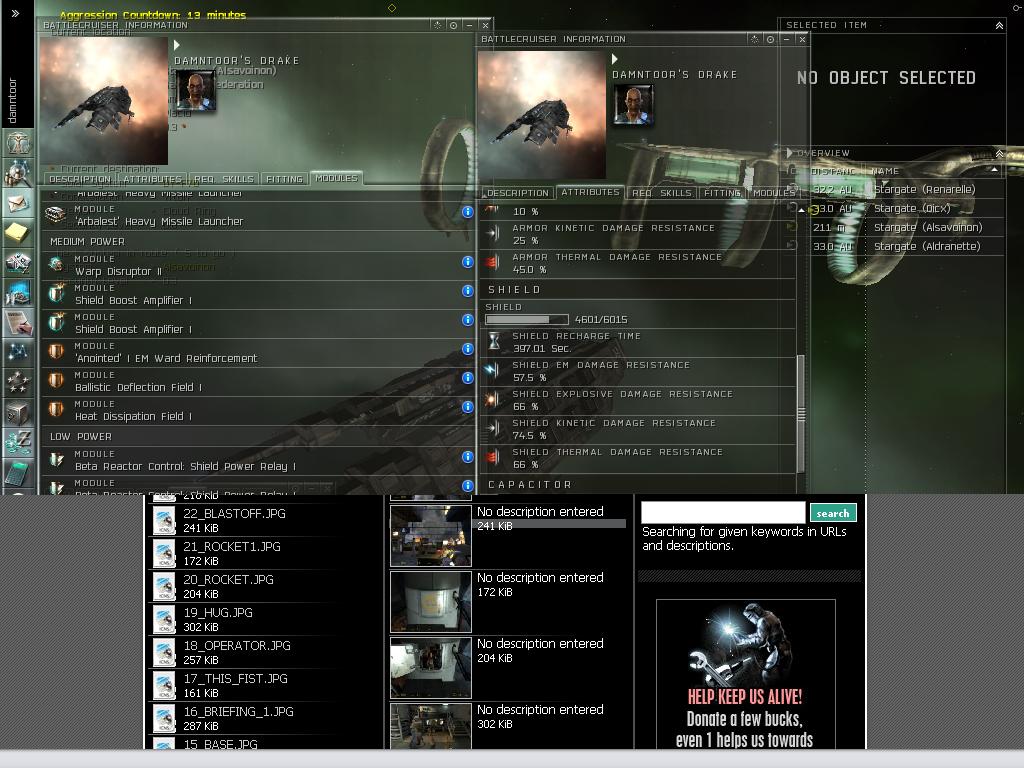Sort overview by Distance column header
The width and height of the screenshot is (1024, 768).
(833, 171)
